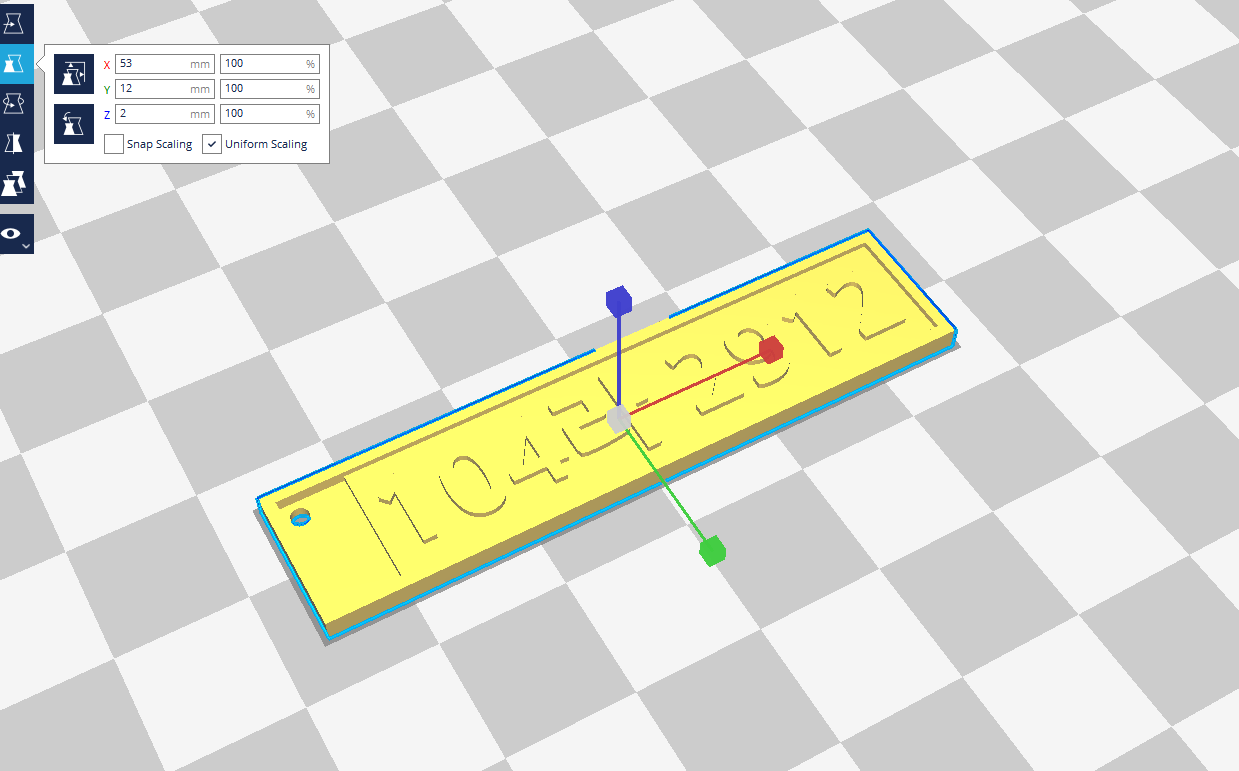Uncheck the Uniform Scaling checkbox
The width and height of the screenshot is (1239, 771).
point(212,144)
